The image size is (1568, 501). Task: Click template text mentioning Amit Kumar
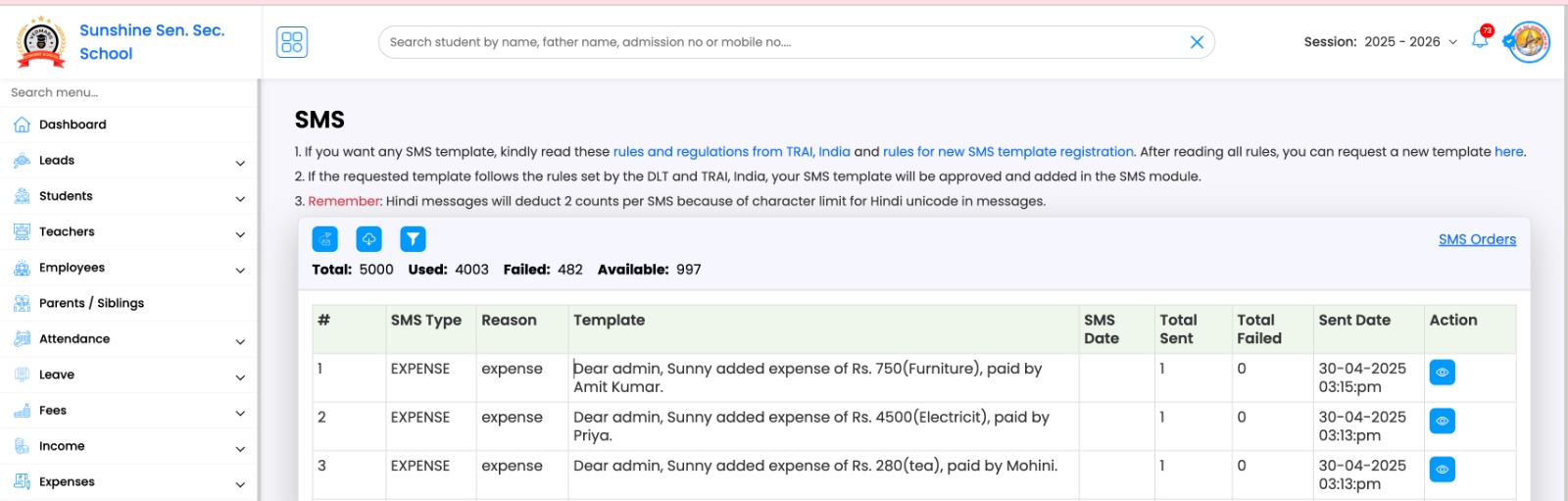coord(808,377)
